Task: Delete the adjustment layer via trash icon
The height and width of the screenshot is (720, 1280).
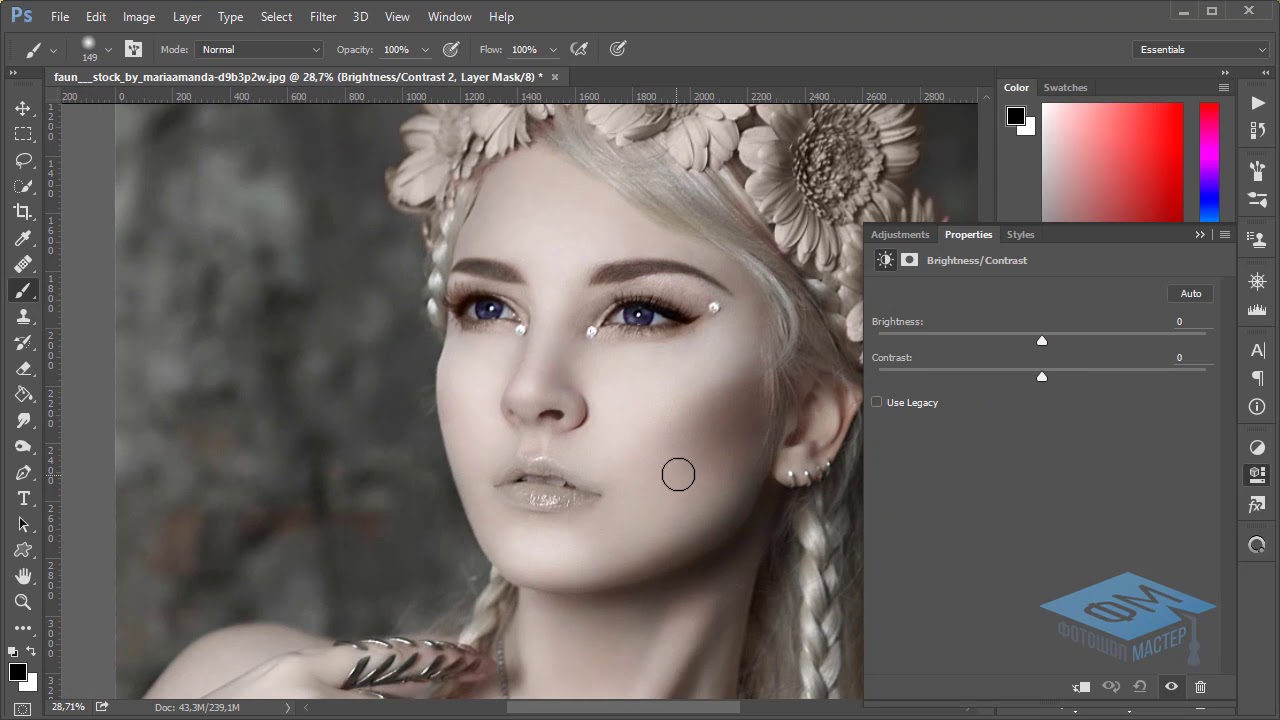Action: (1200, 687)
